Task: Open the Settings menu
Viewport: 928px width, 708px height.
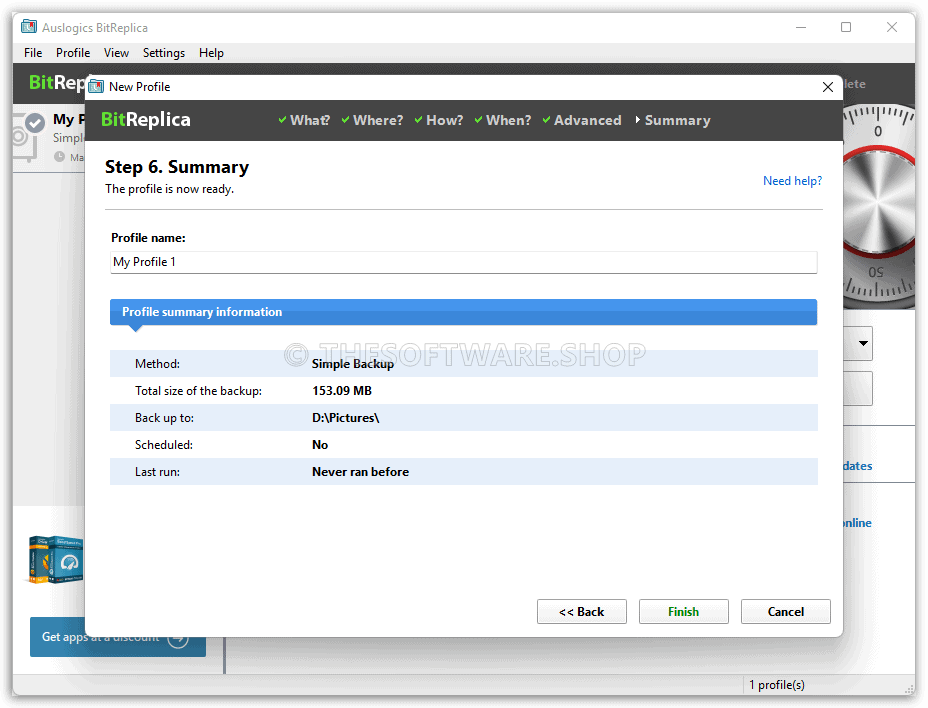Action: click(x=163, y=53)
